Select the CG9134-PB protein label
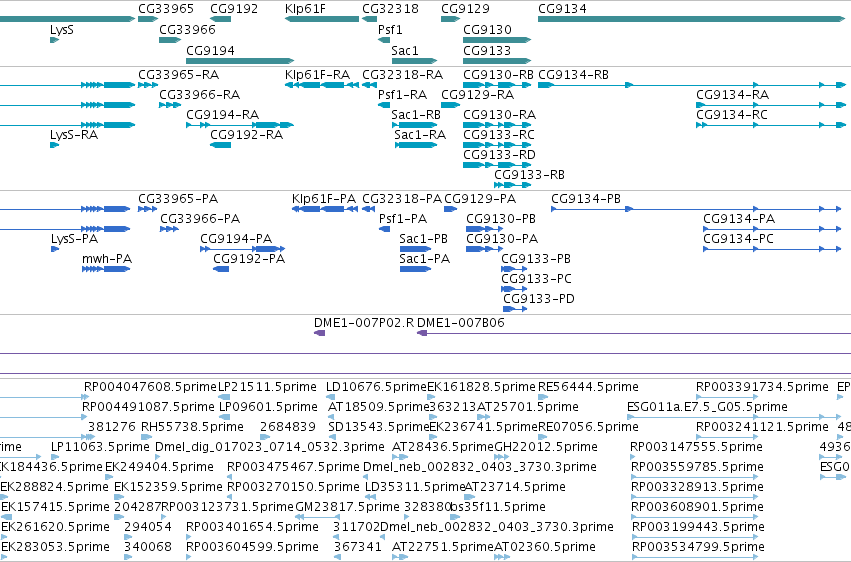Image resolution: width=851 pixels, height=562 pixels. coord(586,199)
